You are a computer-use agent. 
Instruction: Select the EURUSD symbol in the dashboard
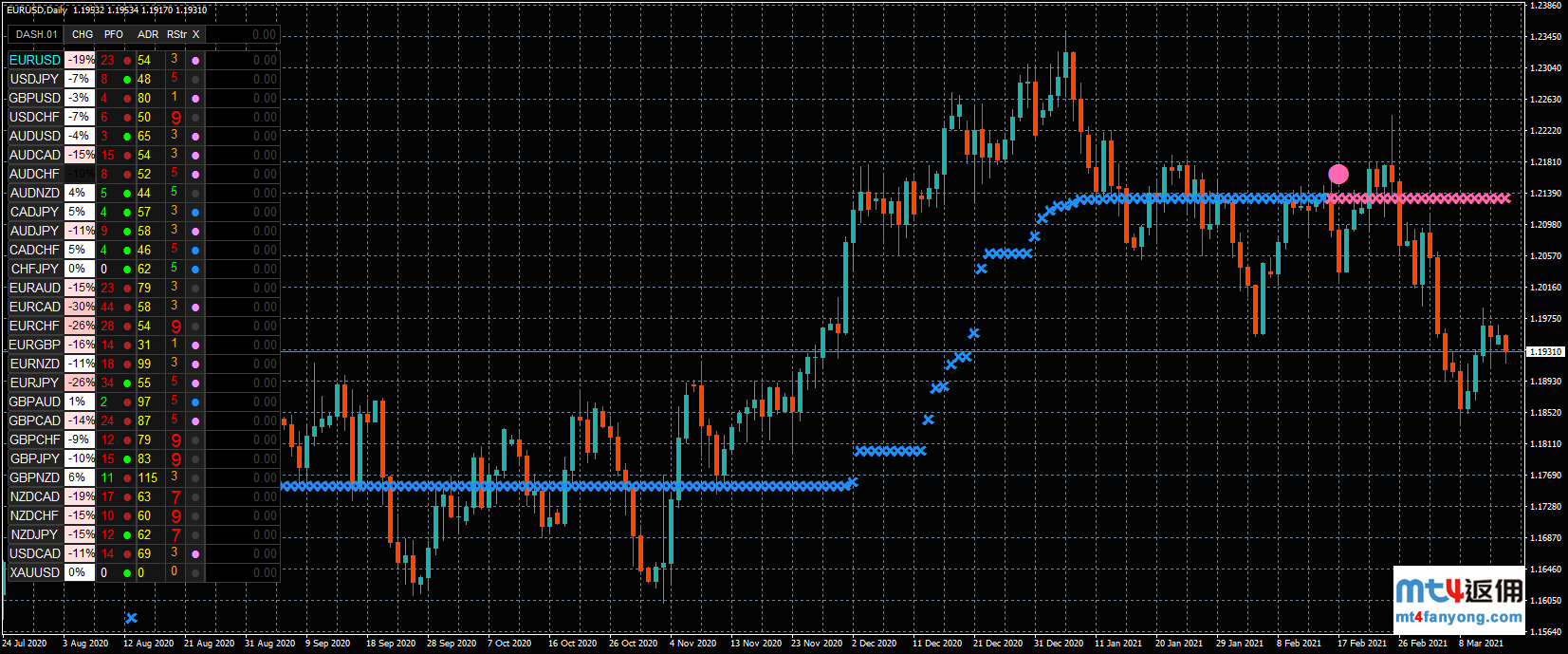[35, 60]
